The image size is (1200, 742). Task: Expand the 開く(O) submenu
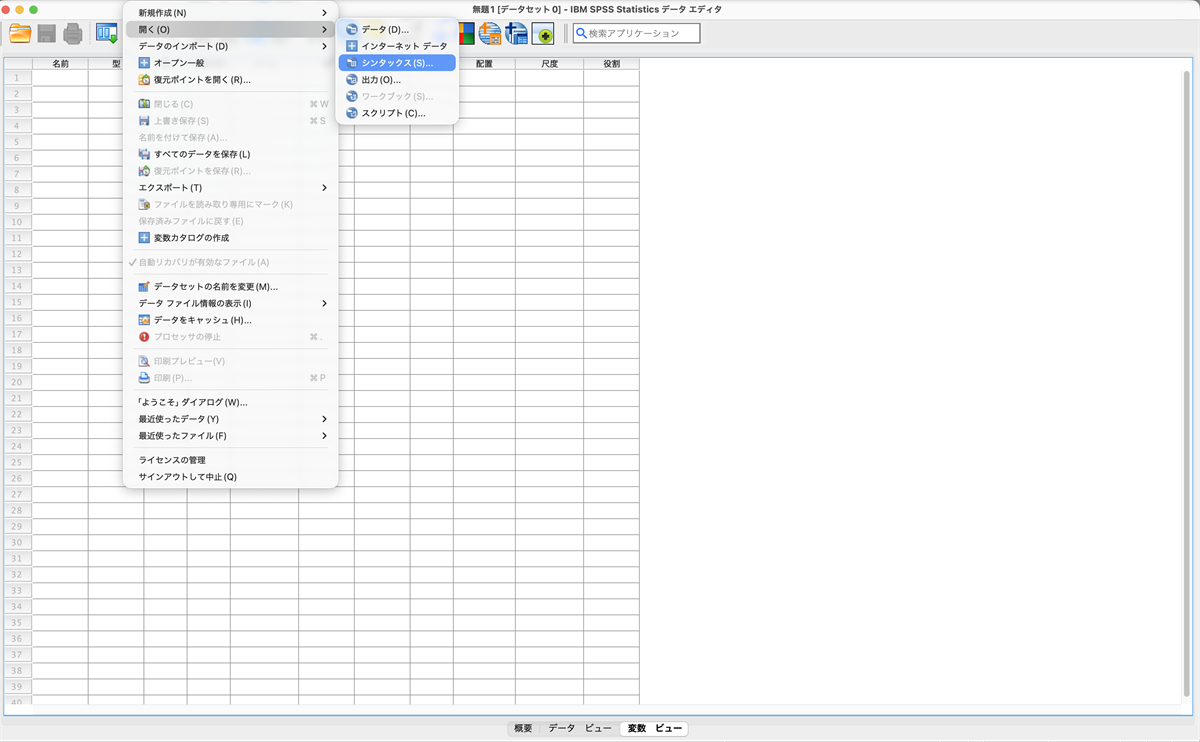(230, 29)
